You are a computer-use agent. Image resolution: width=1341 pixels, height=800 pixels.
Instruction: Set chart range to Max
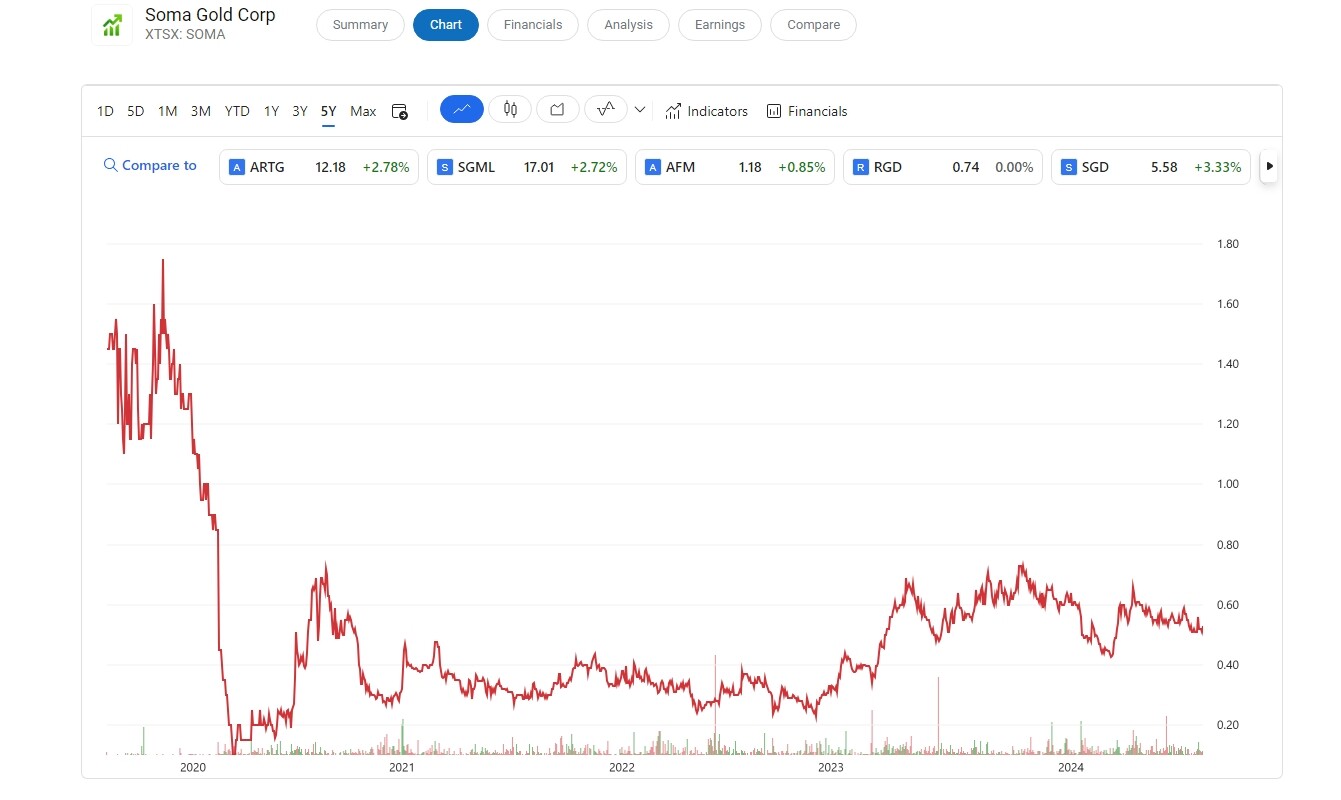(363, 111)
